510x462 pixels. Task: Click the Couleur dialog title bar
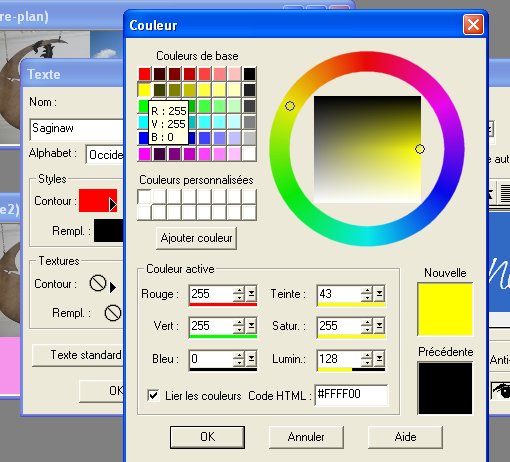(x=293, y=25)
